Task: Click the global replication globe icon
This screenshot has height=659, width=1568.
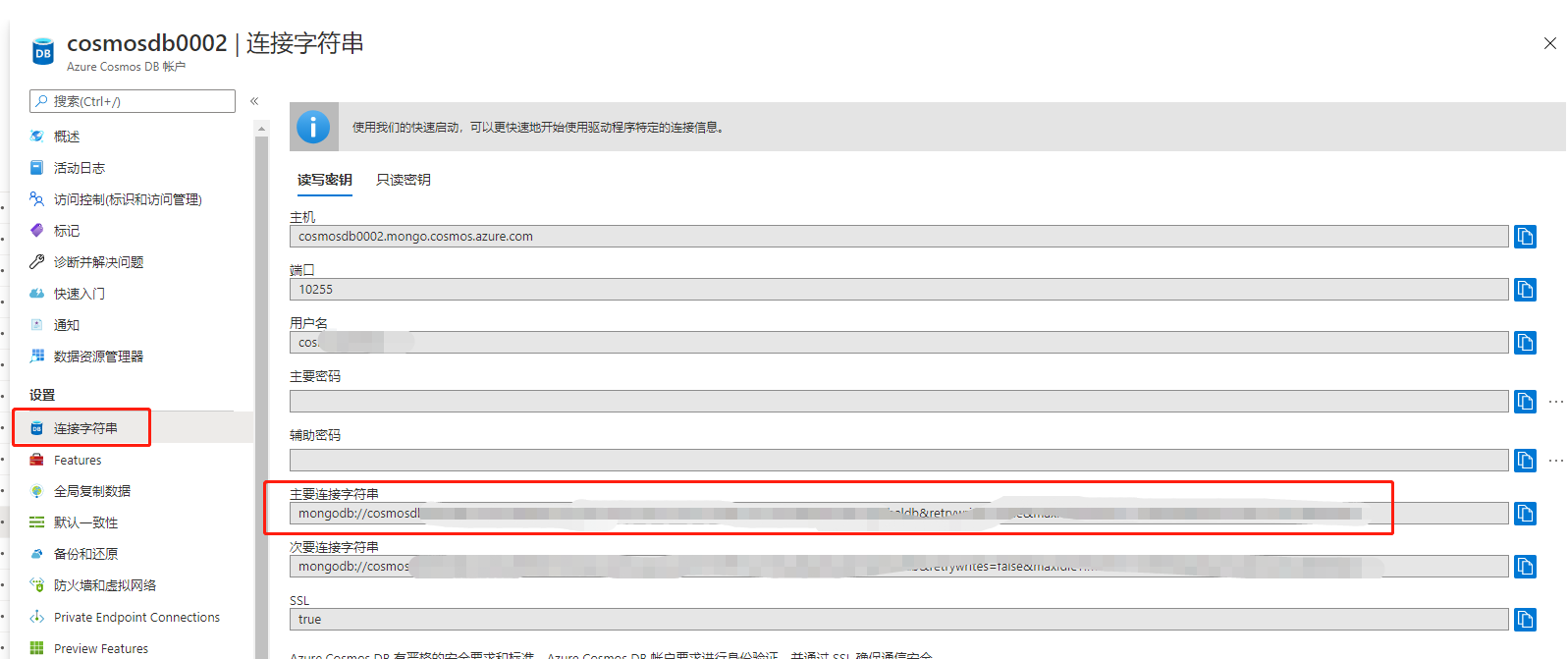Action: [x=36, y=491]
